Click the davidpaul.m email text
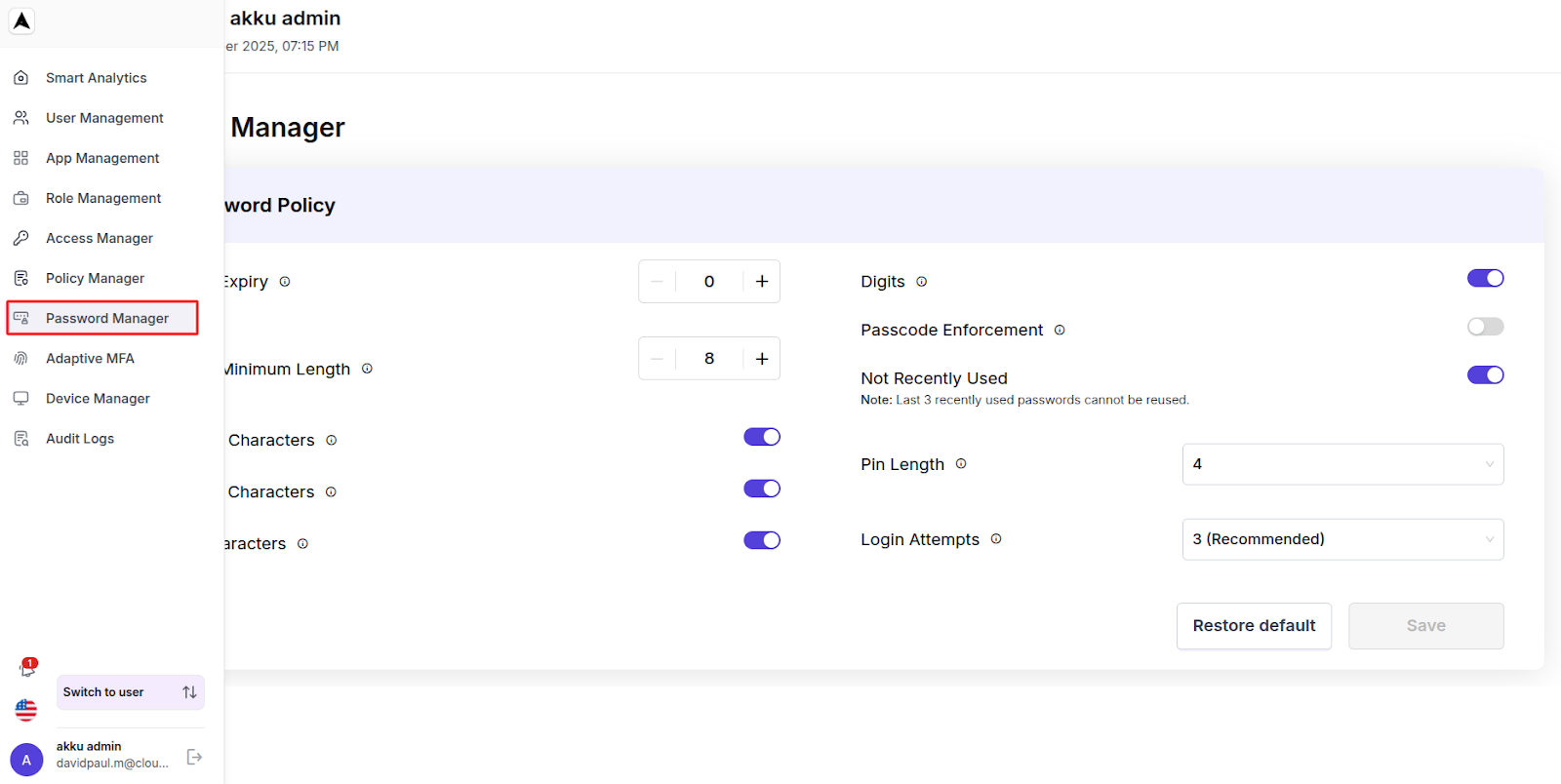The height and width of the screenshot is (784, 1561). tap(112, 764)
